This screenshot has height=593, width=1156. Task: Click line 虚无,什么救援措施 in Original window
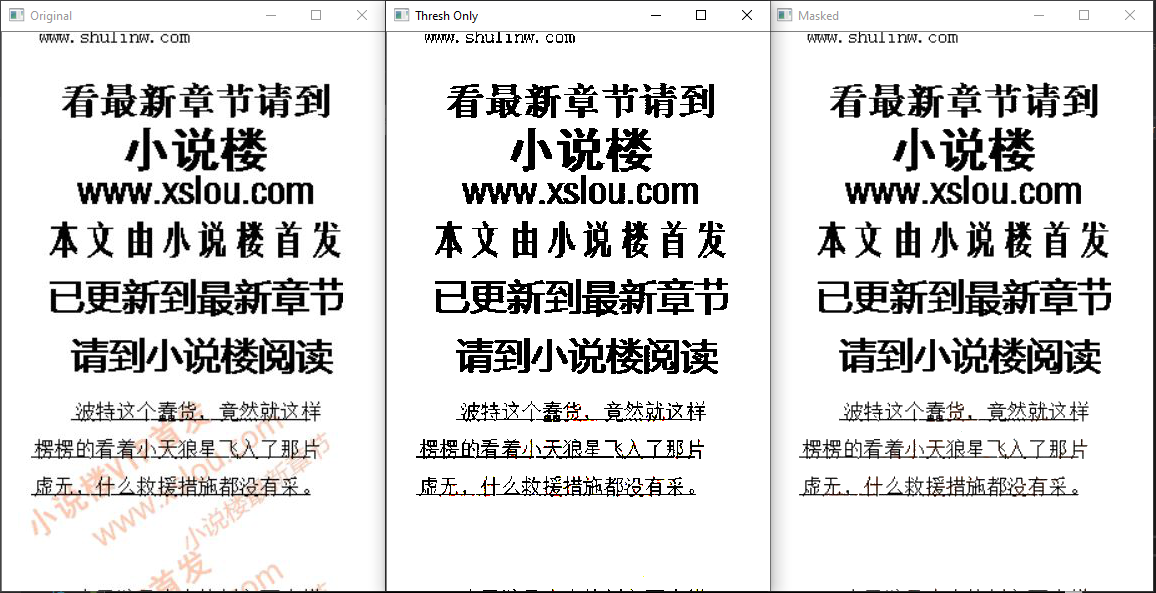[x=172, y=487]
